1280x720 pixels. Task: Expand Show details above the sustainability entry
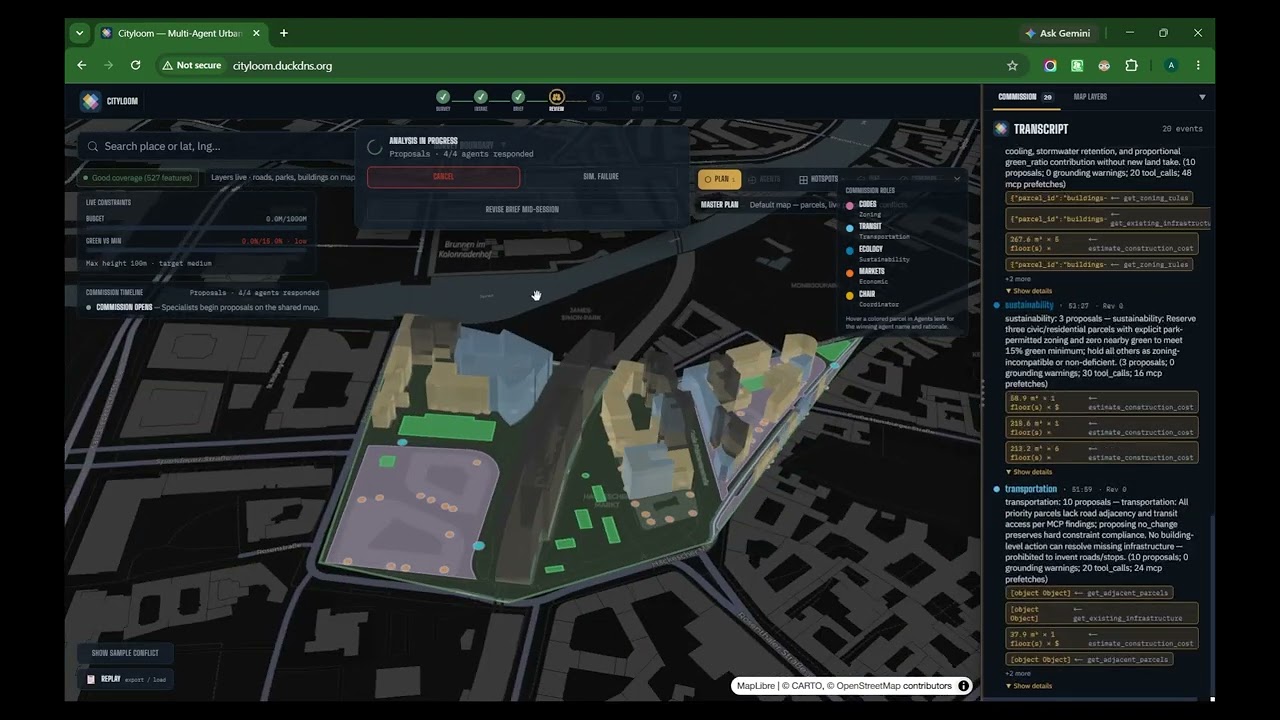(x=1028, y=291)
